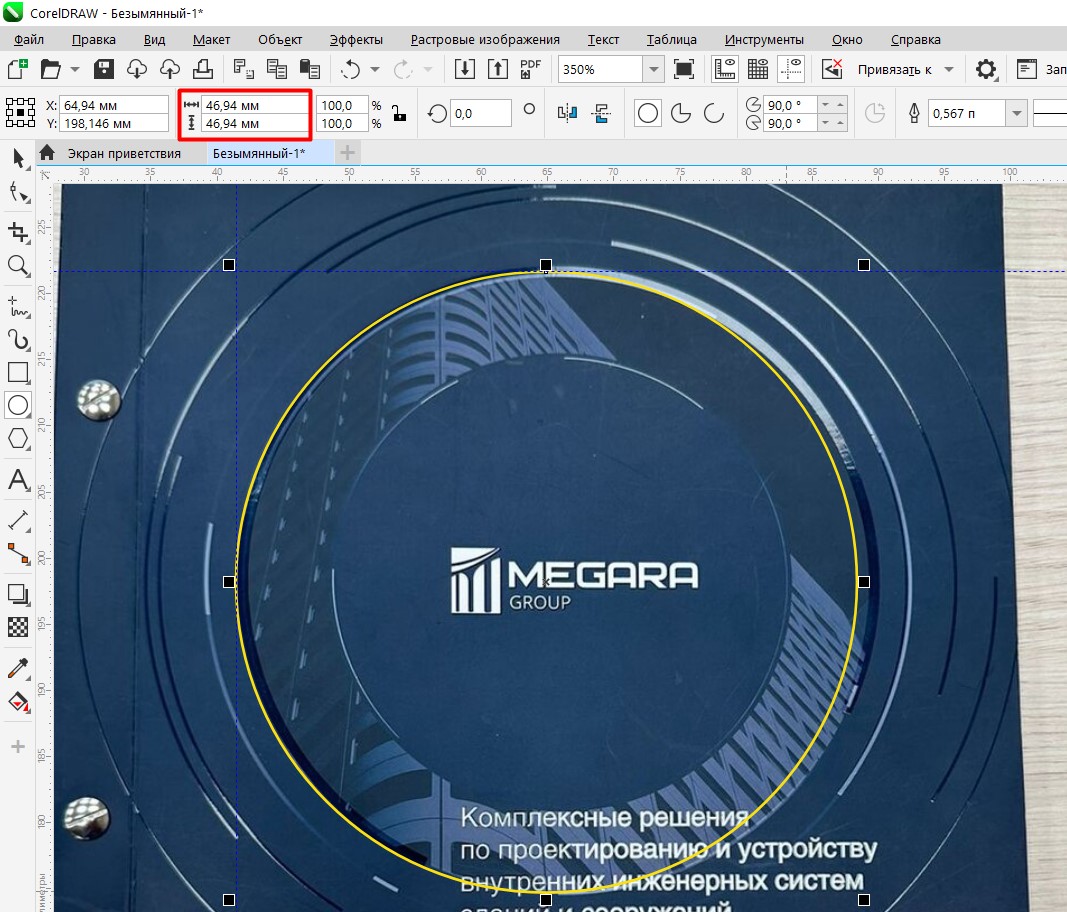Open the Файл menu
Viewport: 1067px width, 912px height.
[29, 39]
